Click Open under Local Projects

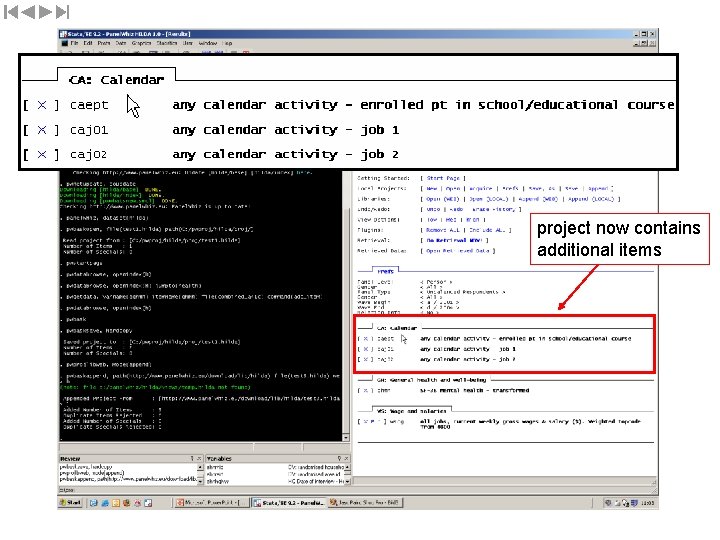(x=453, y=188)
